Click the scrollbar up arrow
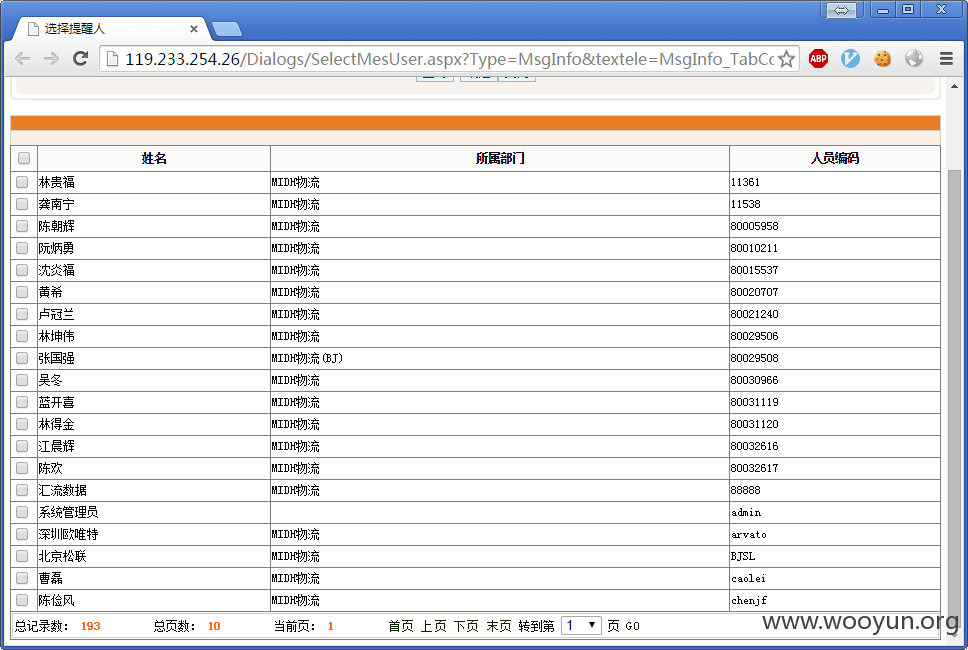The height and width of the screenshot is (650, 968). click(x=954, y=86)
